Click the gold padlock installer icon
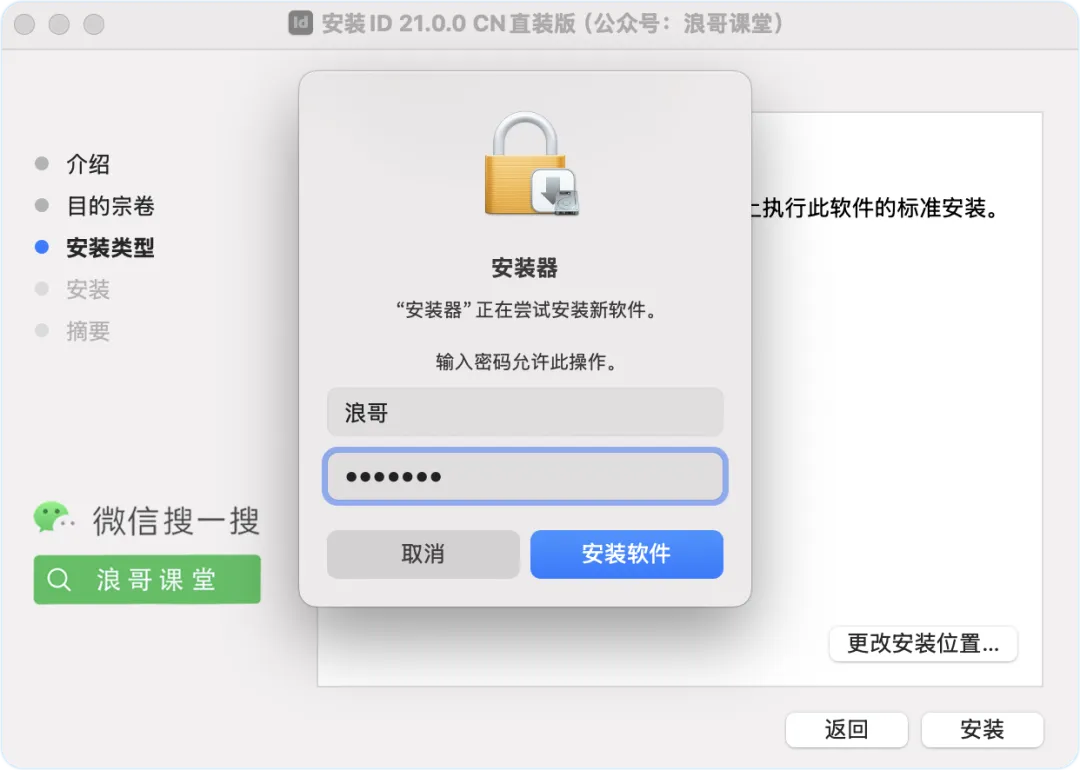The width and height of the screenshot is (1080, 770). [531, 163]
